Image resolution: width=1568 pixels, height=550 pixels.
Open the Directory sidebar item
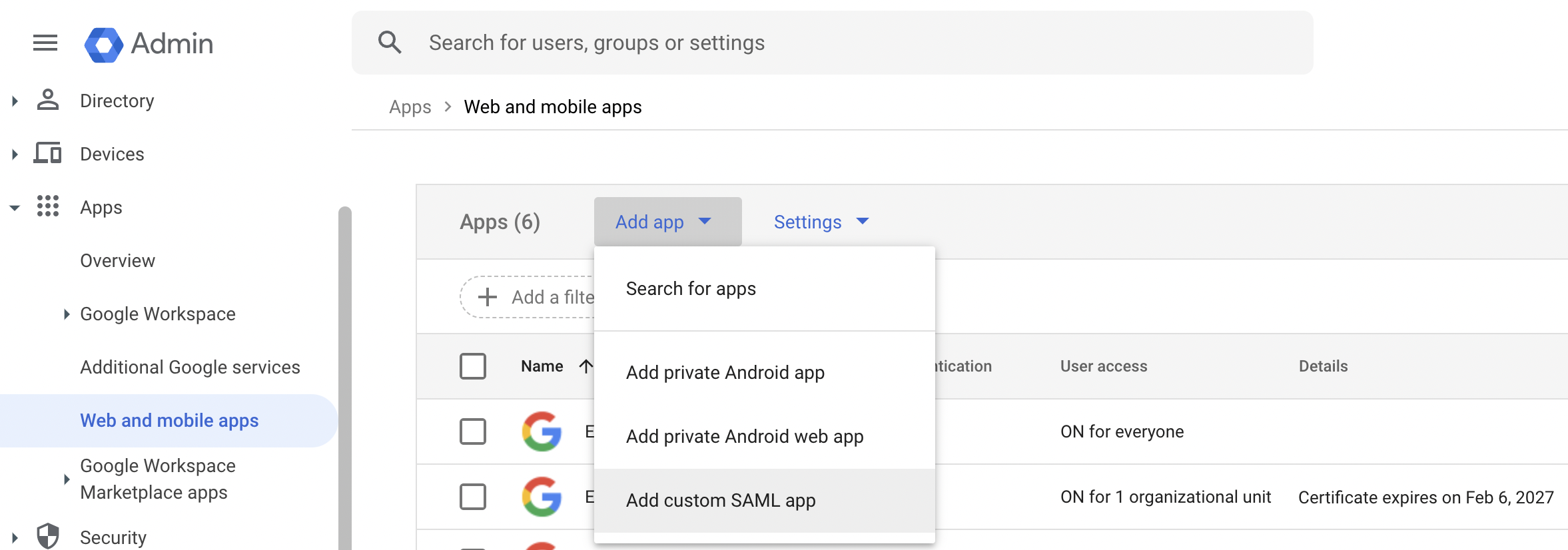pos(117,101)
